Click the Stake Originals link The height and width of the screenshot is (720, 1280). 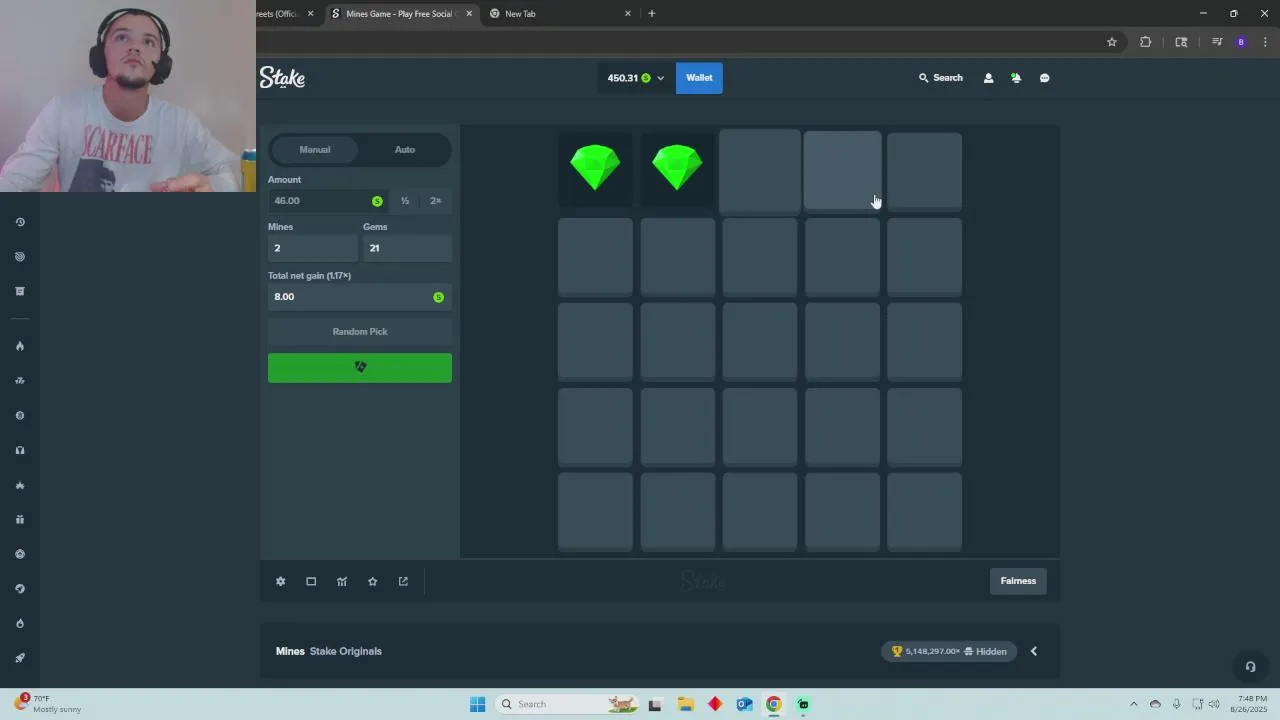[x=346, y=652]
